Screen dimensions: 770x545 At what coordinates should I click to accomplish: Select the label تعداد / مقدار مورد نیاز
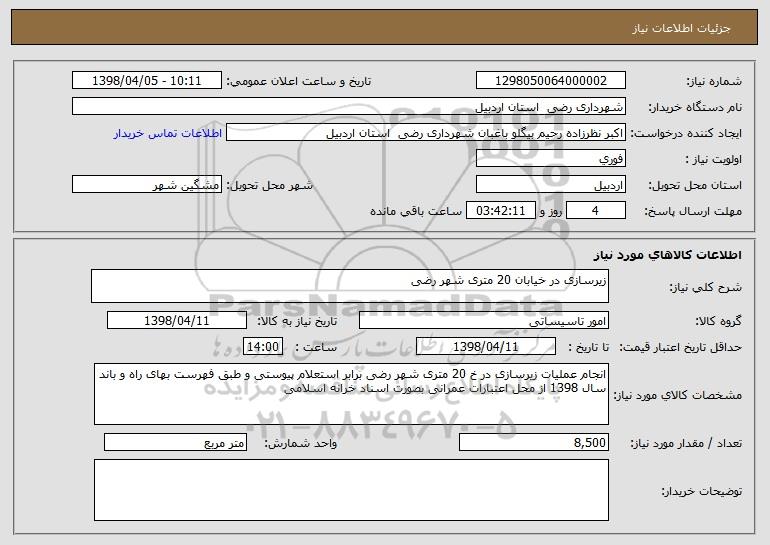[x=686, y=443]
